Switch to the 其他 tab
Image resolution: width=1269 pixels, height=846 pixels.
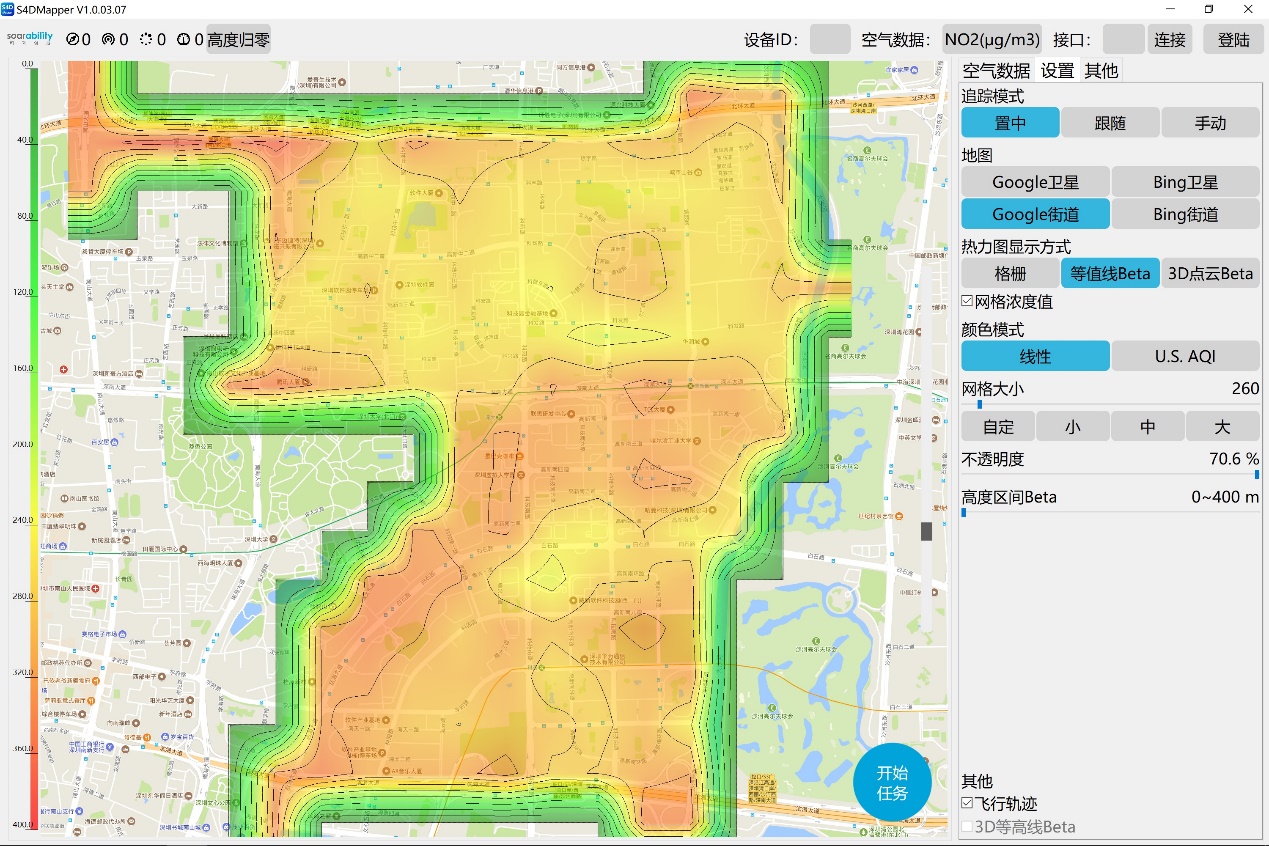click(1101, 70)
